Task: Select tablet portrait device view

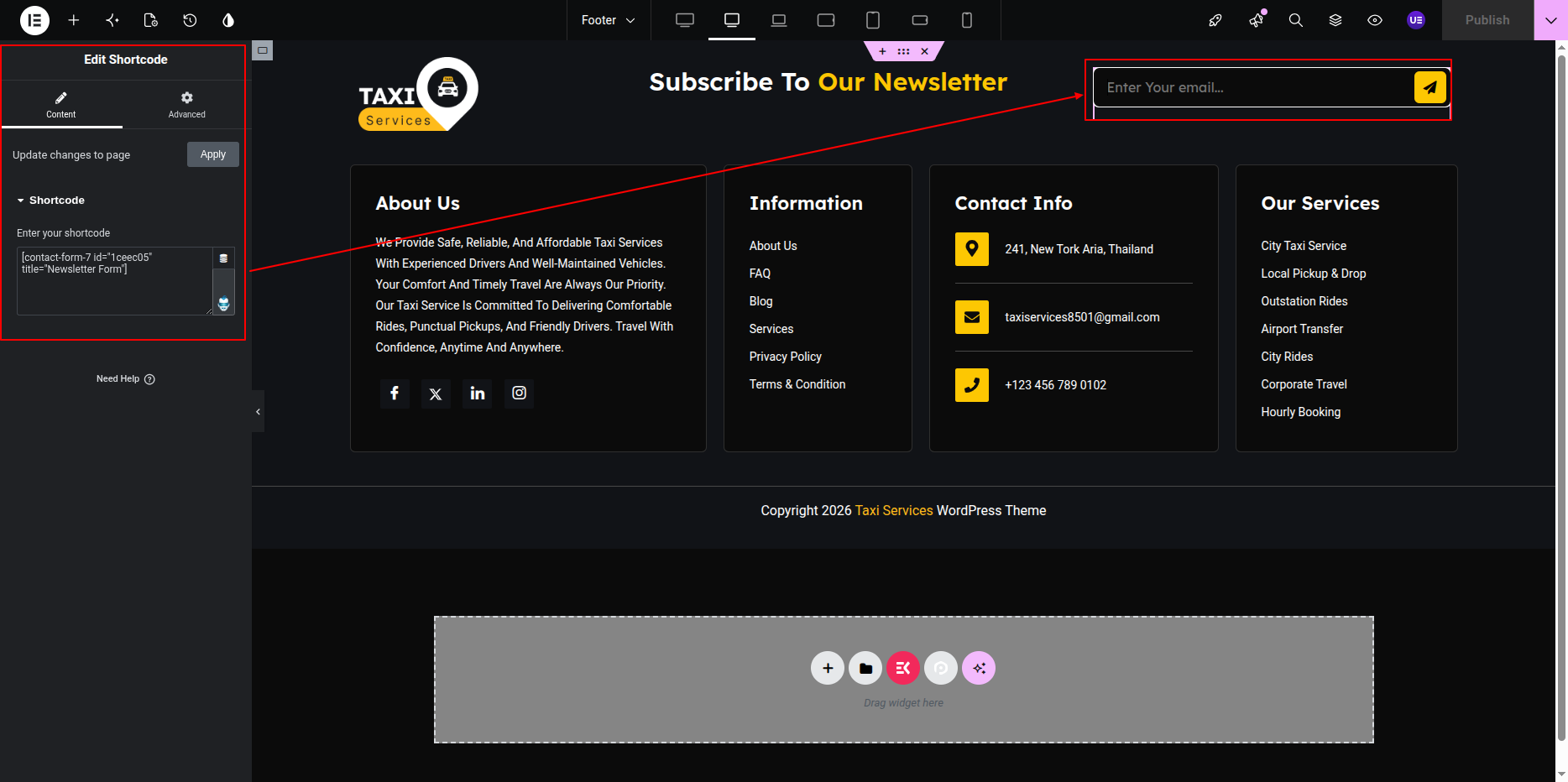Action: [873, 20]
